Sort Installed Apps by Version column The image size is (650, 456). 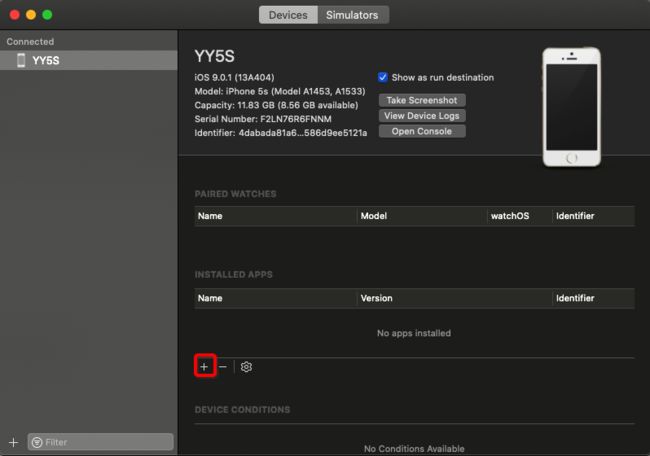454,298
